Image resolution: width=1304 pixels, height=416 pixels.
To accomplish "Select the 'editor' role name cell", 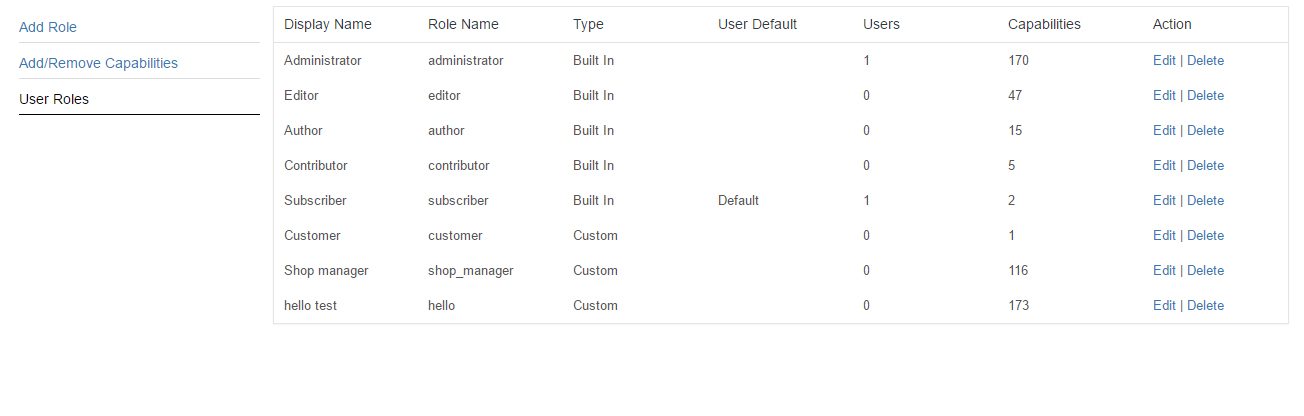I will pos(444,95).
